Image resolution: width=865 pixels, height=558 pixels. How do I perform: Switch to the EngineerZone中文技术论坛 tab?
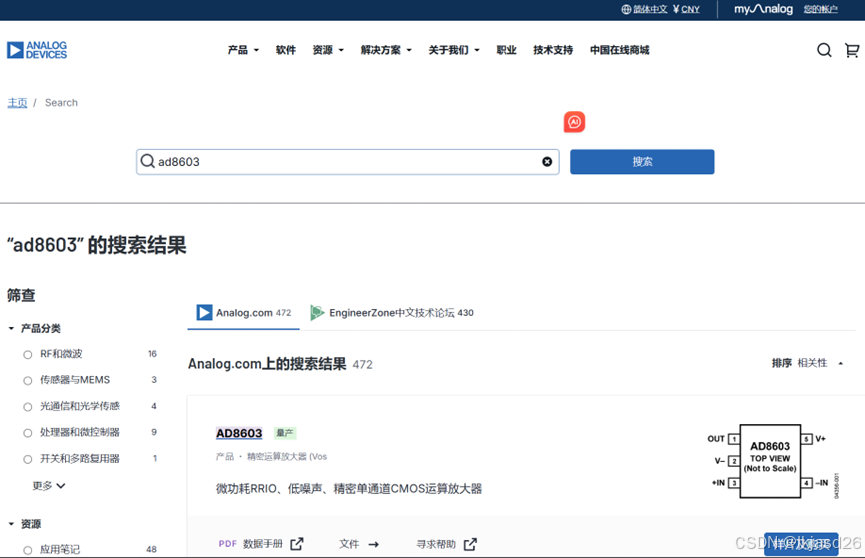coord(392,313)
